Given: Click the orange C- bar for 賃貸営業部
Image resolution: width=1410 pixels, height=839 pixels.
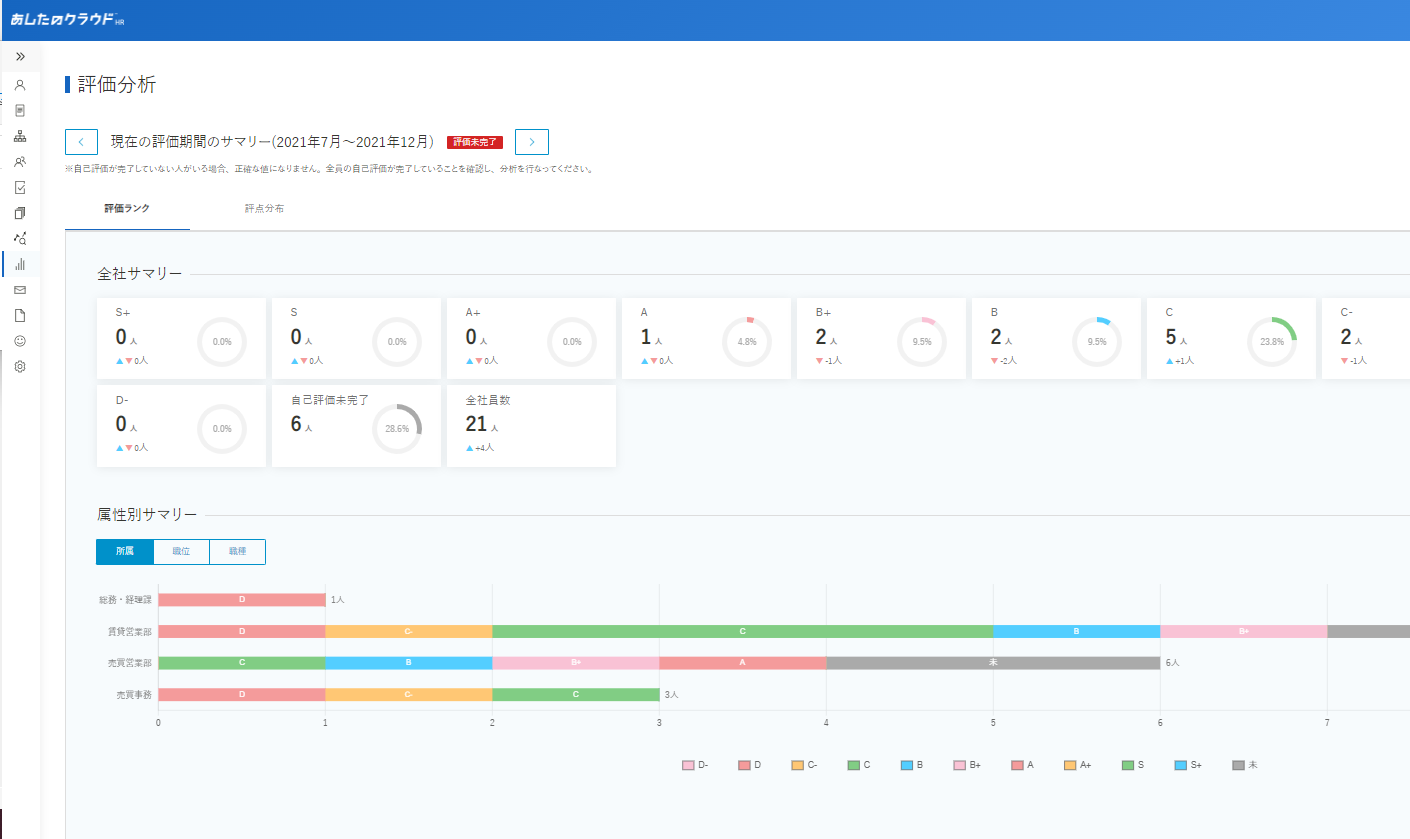Looking at the screenshot, I should pyautogui.click(x=409, y=632).
